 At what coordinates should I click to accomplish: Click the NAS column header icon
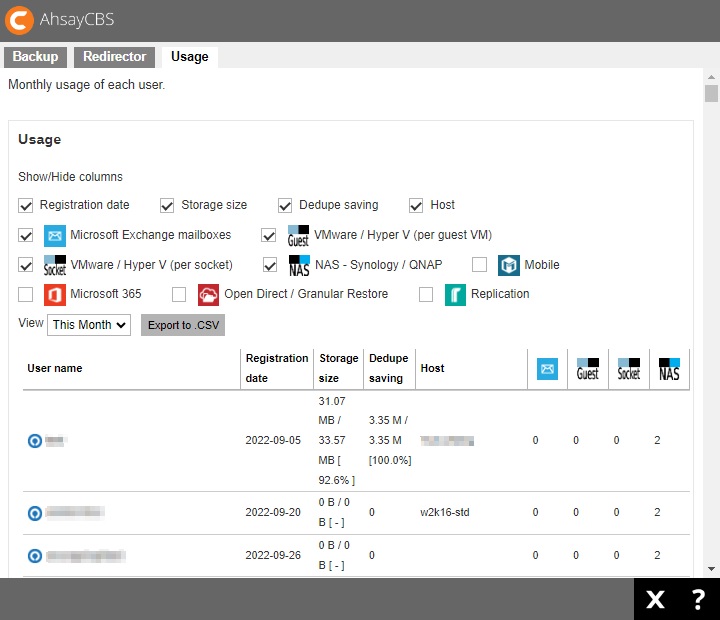[668, 368]
